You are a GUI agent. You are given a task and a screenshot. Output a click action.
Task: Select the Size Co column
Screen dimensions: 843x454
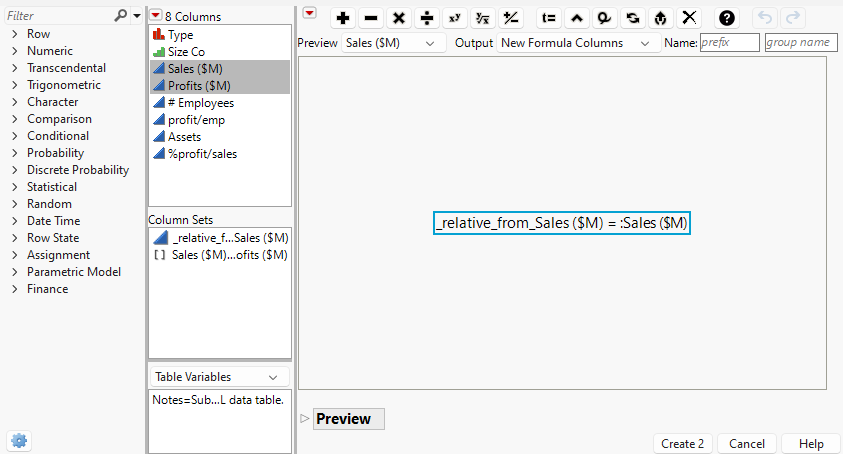220,52
